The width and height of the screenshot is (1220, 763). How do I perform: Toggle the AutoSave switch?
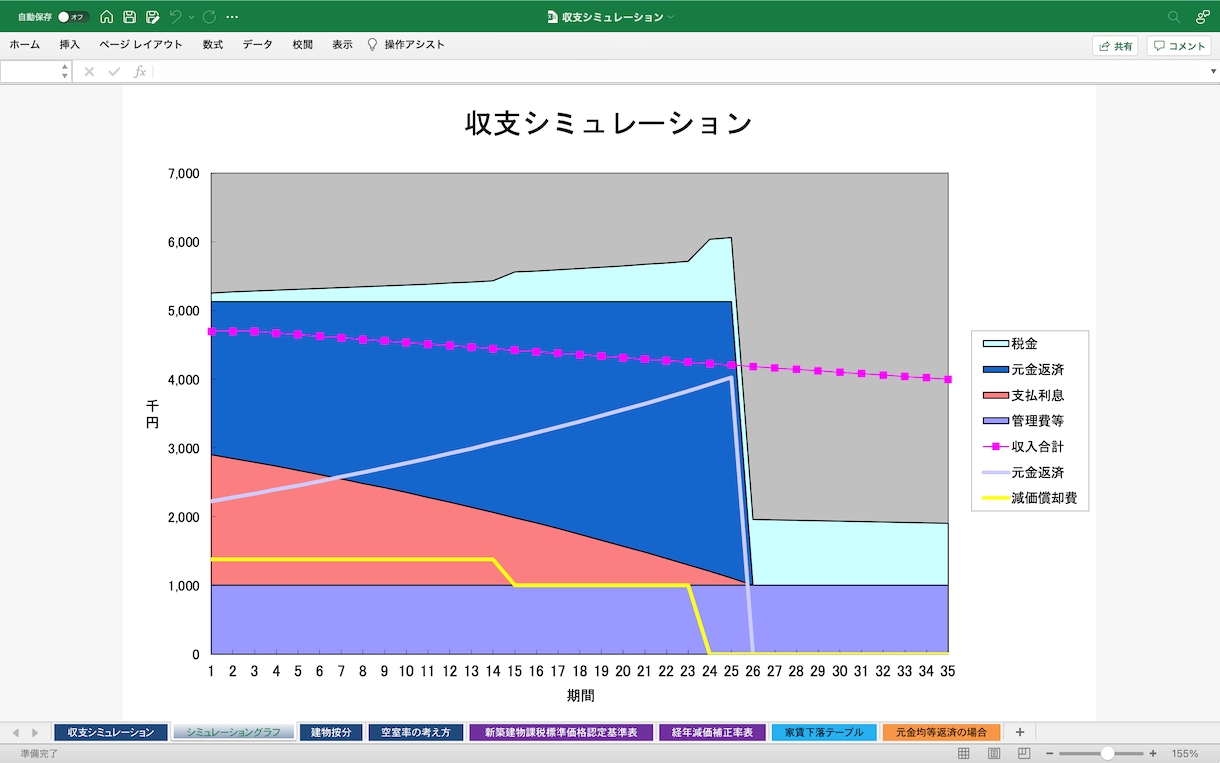tap(73, 17)
